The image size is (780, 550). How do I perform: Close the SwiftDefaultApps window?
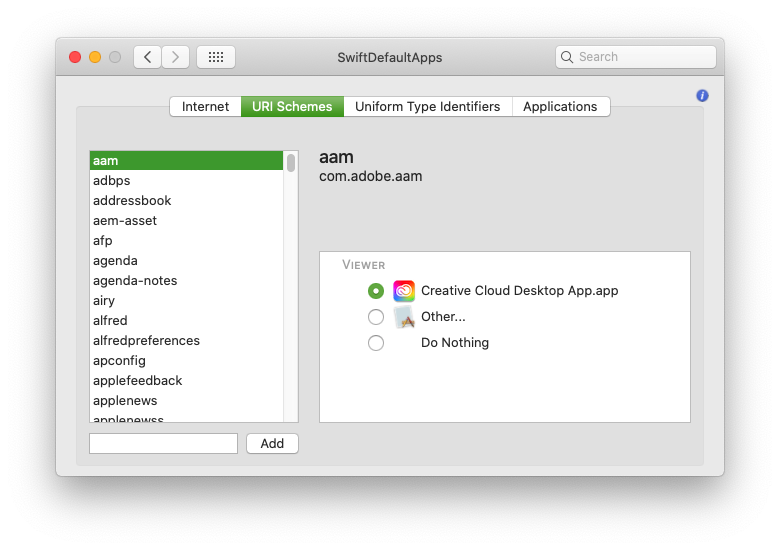(75, 57)
